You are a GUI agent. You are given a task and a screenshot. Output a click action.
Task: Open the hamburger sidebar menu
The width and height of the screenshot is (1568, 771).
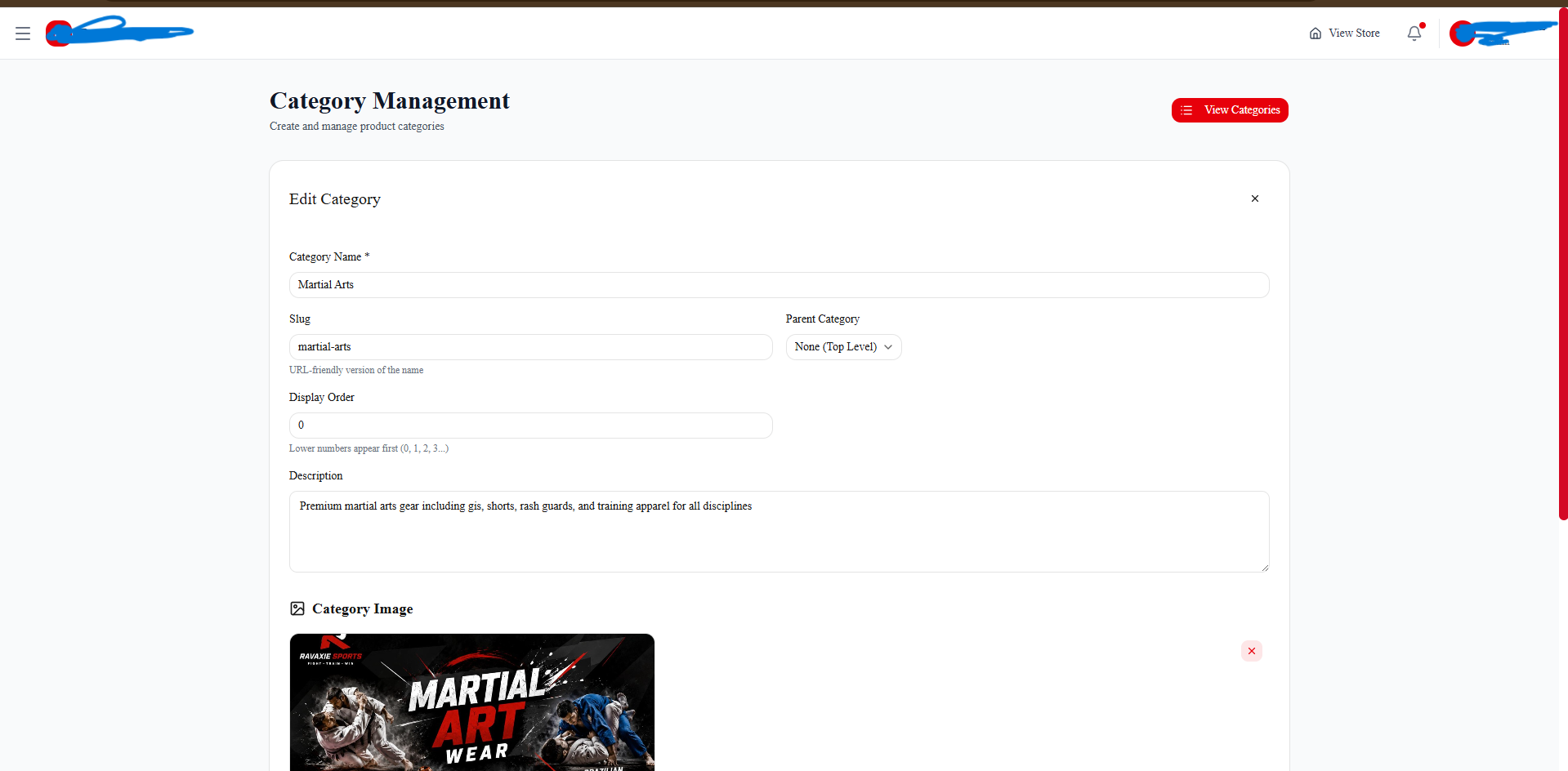click(23, 33)
